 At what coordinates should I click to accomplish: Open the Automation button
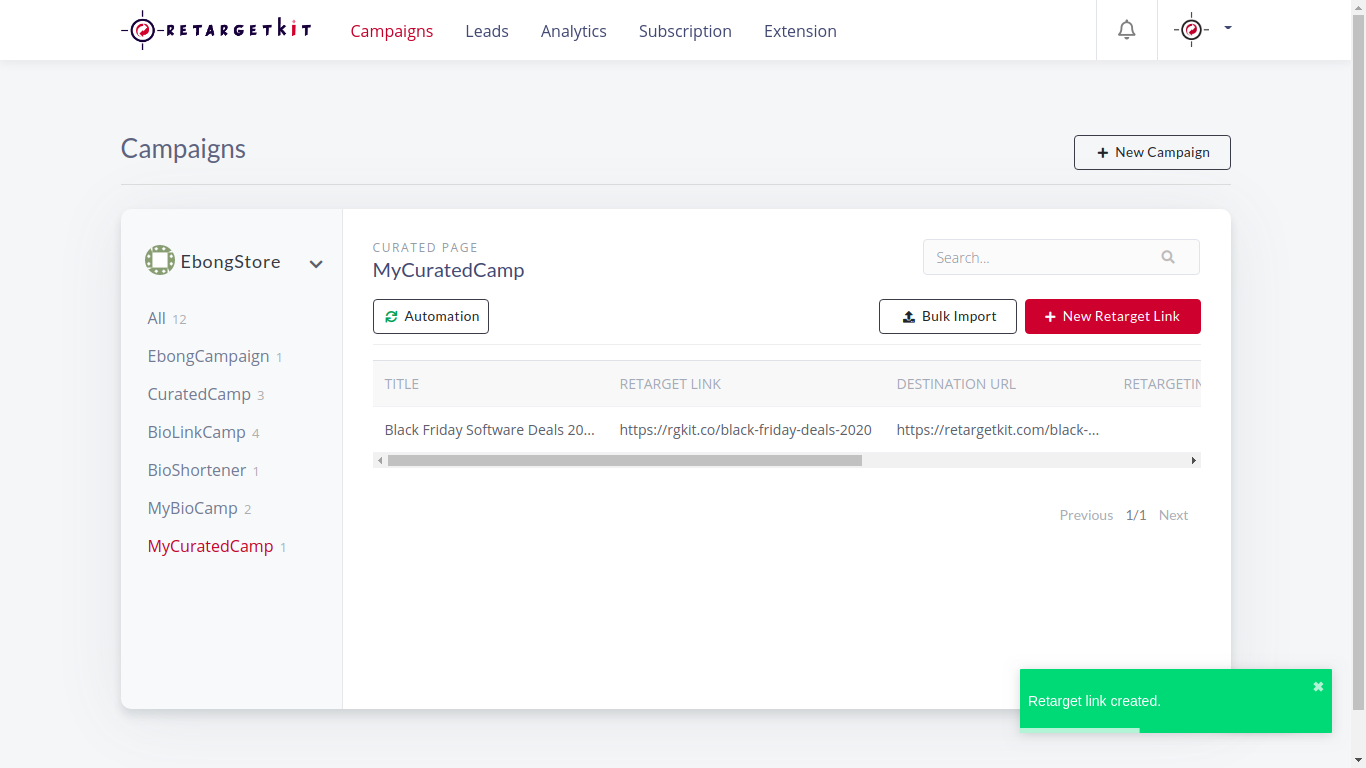tap(431, 316)
